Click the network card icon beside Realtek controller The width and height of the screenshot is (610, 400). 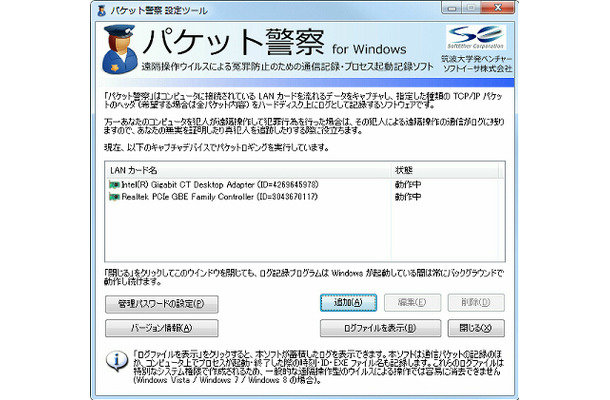(114, 197)
